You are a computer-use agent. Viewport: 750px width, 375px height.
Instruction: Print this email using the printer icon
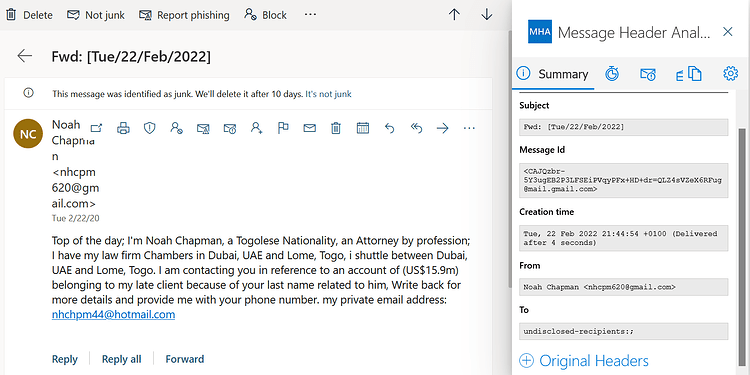(x=123, y=128)
